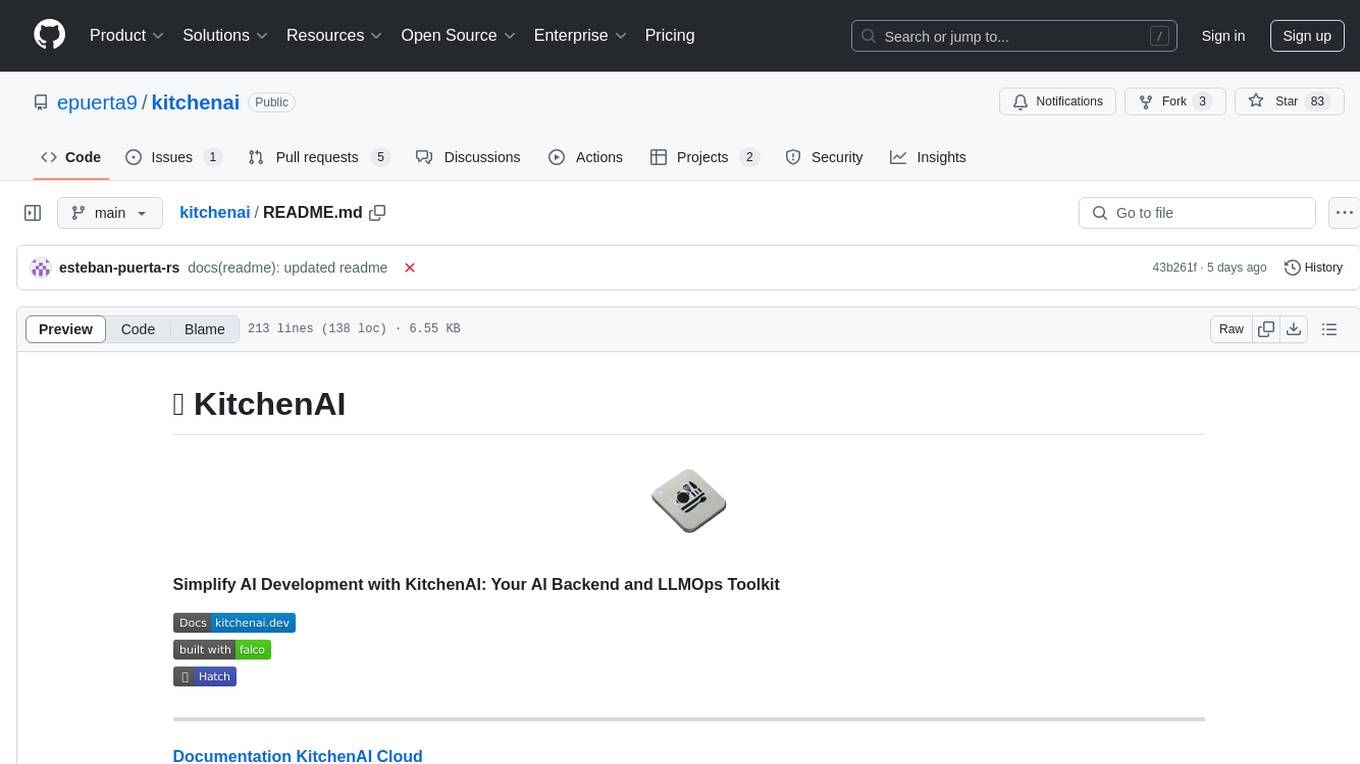The width and height of the screenshot is (1360, 764).
Task: Open the main branch selector dropdown
Action: 109,213
